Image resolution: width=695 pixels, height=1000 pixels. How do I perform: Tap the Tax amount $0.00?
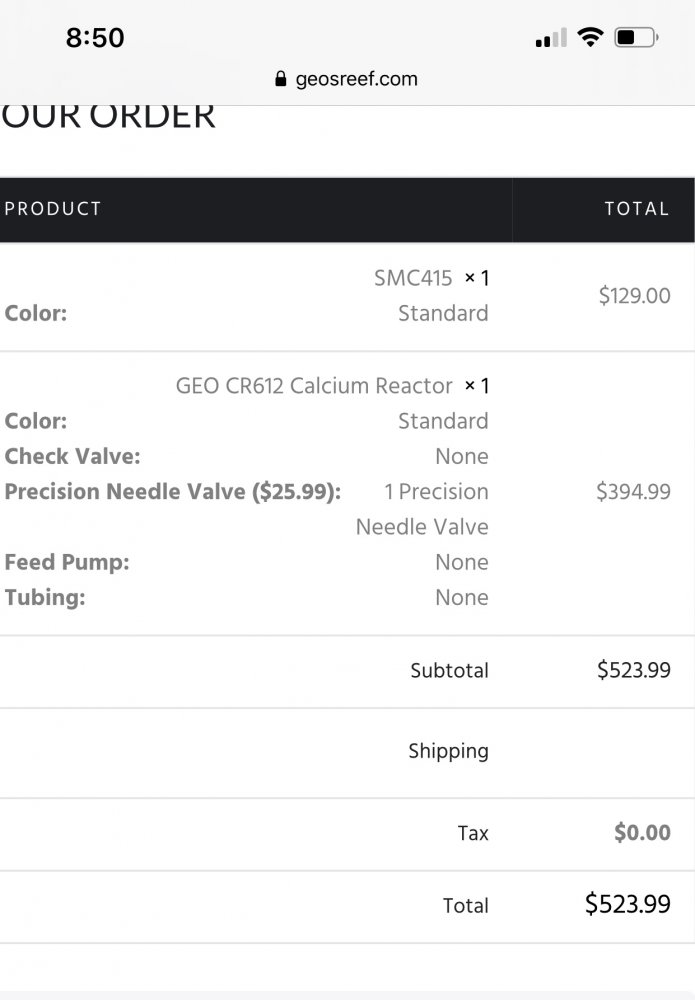point(642,832)
